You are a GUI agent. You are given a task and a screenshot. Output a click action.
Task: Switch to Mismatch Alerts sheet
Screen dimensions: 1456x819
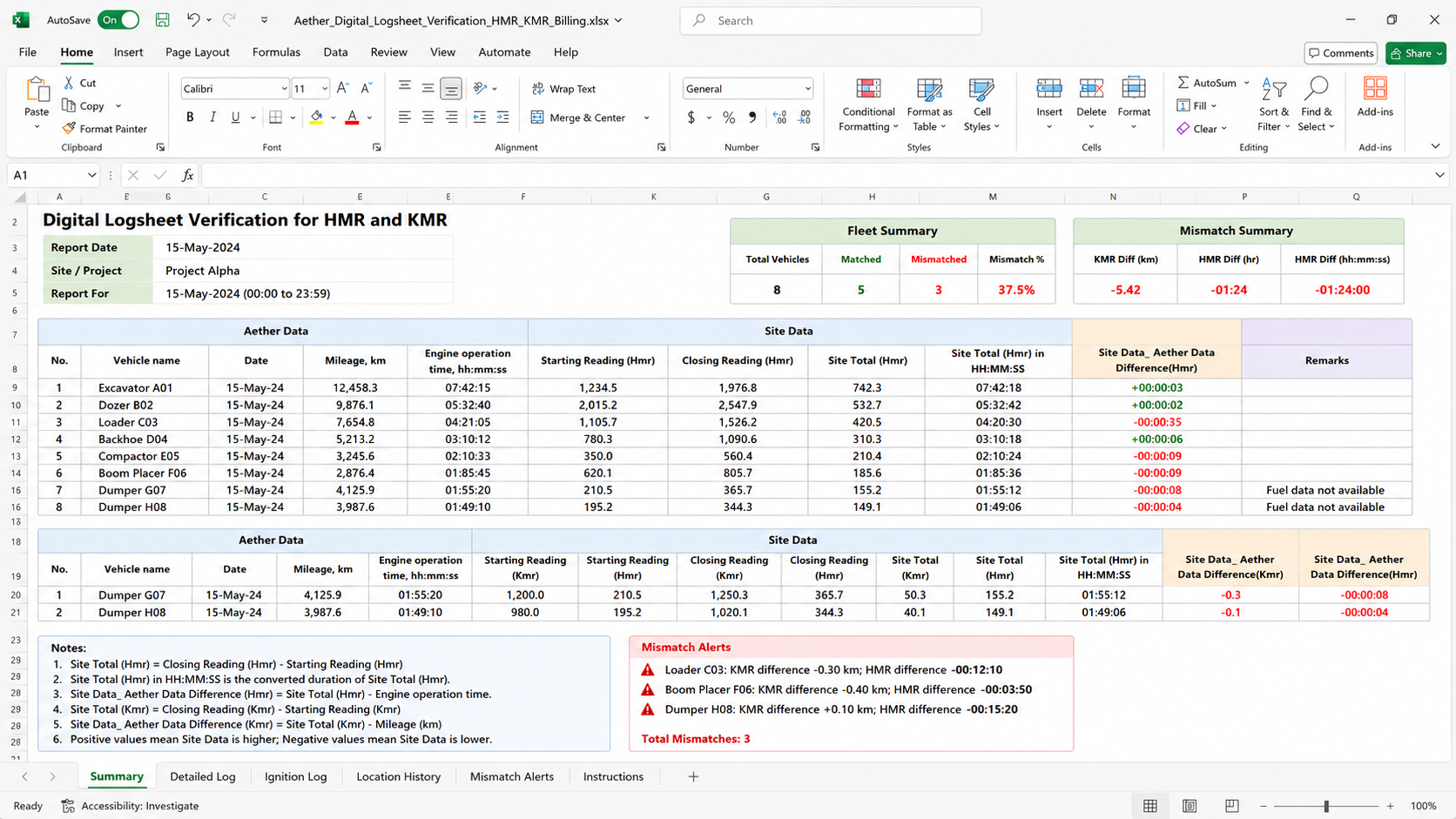[512, 776]
